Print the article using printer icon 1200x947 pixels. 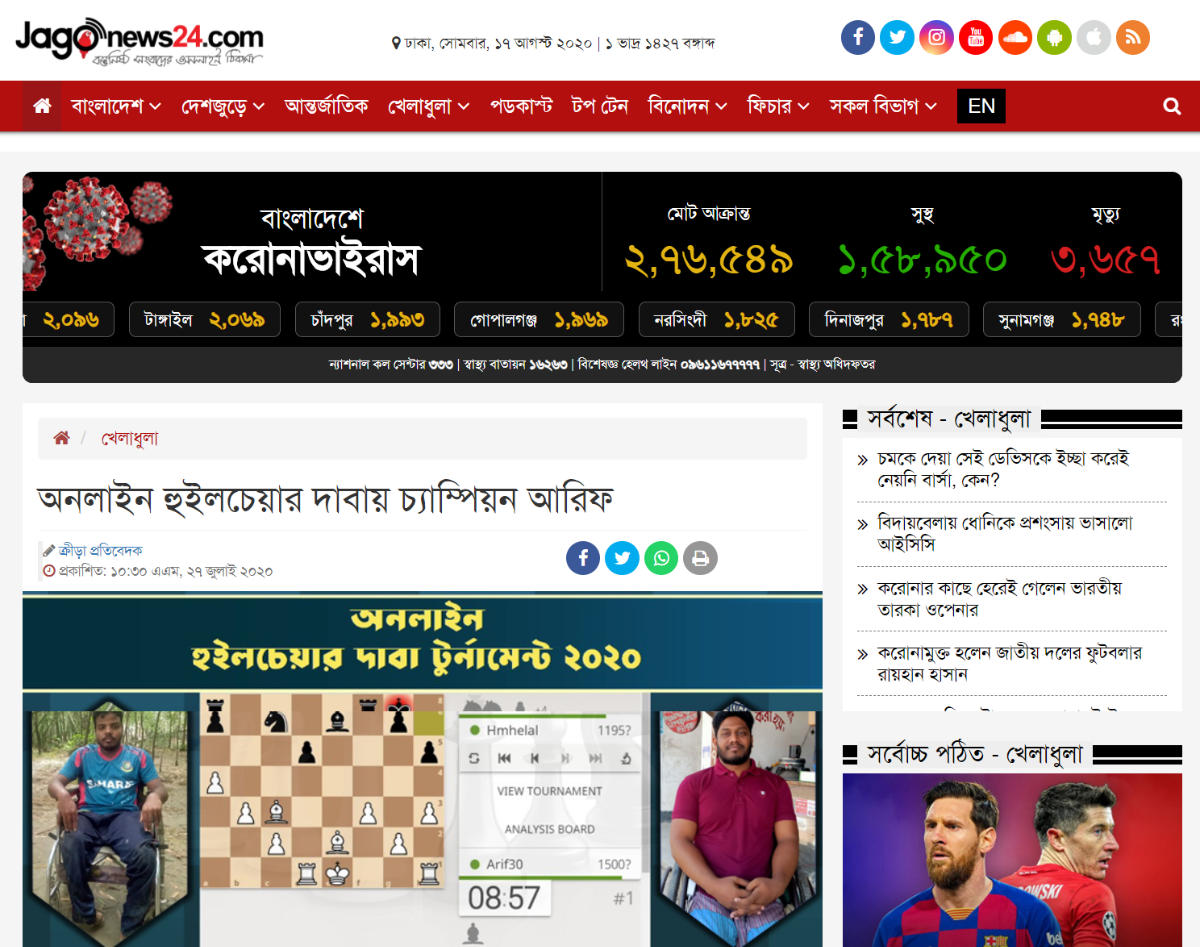(x=700, y=558)
